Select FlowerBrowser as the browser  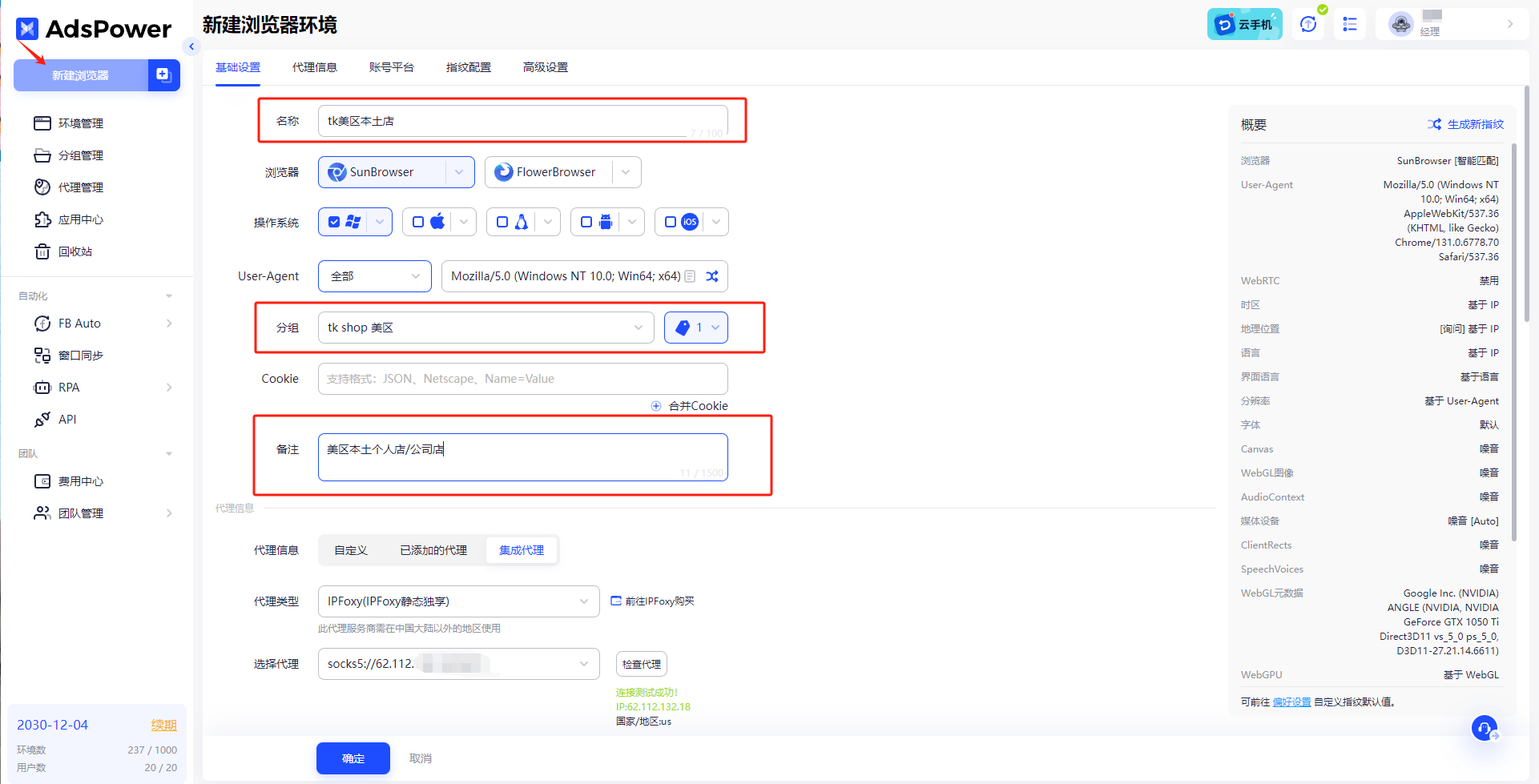[548, 172]
